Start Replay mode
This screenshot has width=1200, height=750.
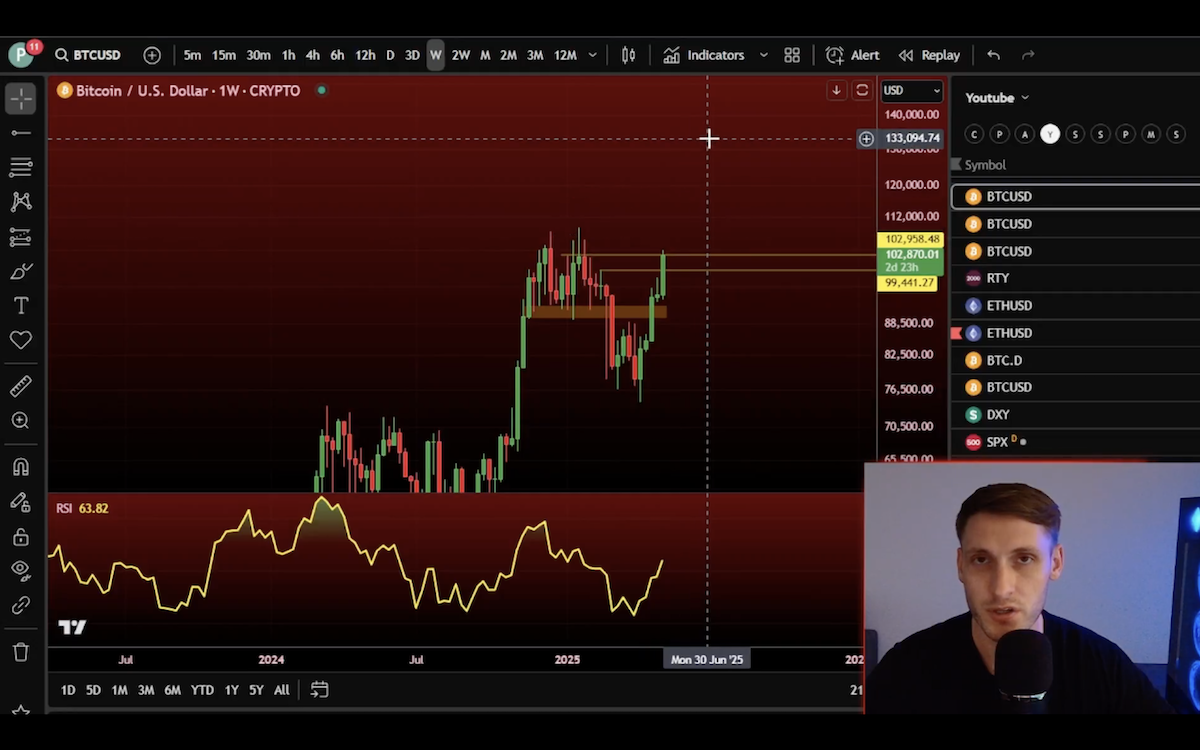(x=929, y=55)
